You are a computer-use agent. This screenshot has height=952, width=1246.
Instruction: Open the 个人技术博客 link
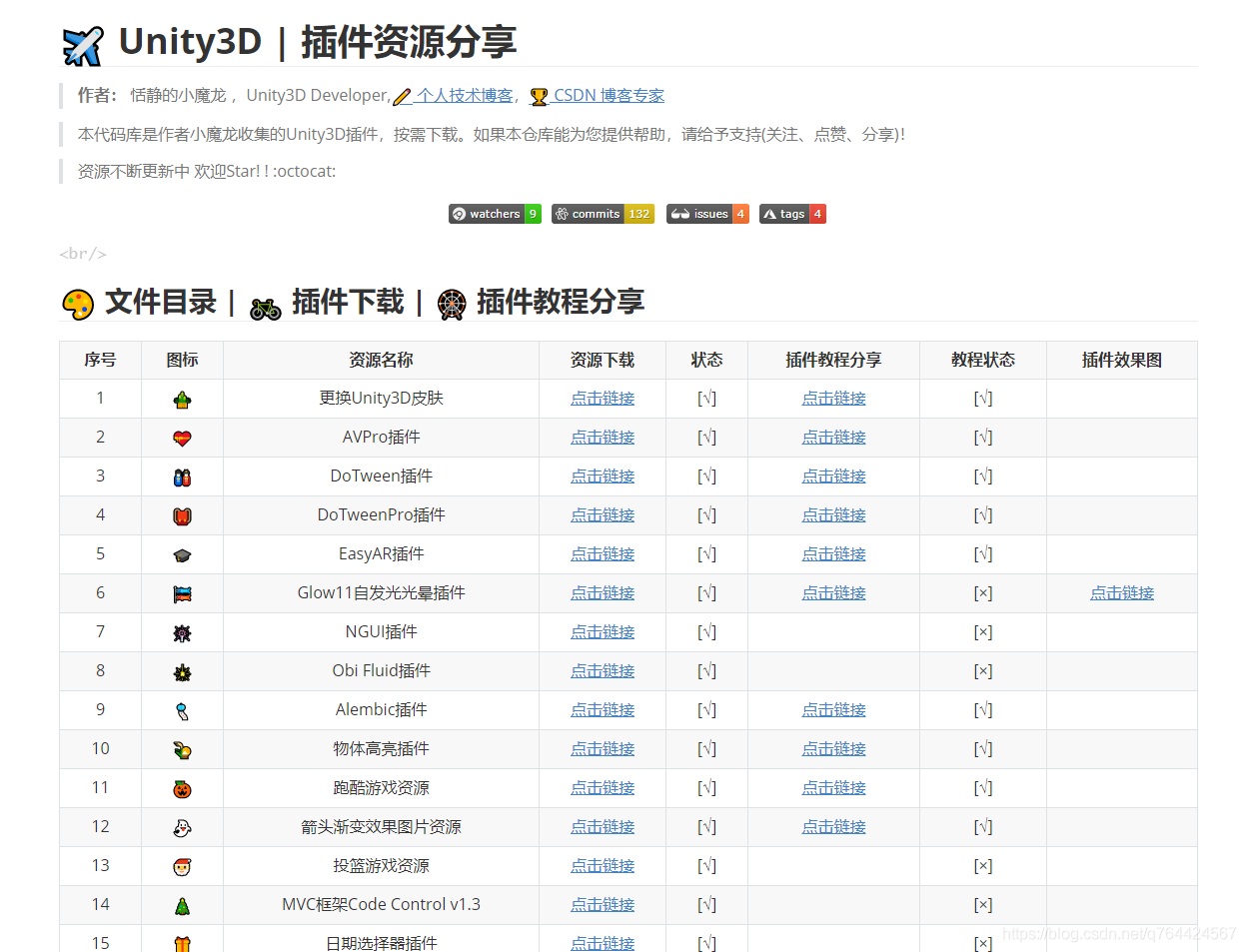tap(464, 95)
